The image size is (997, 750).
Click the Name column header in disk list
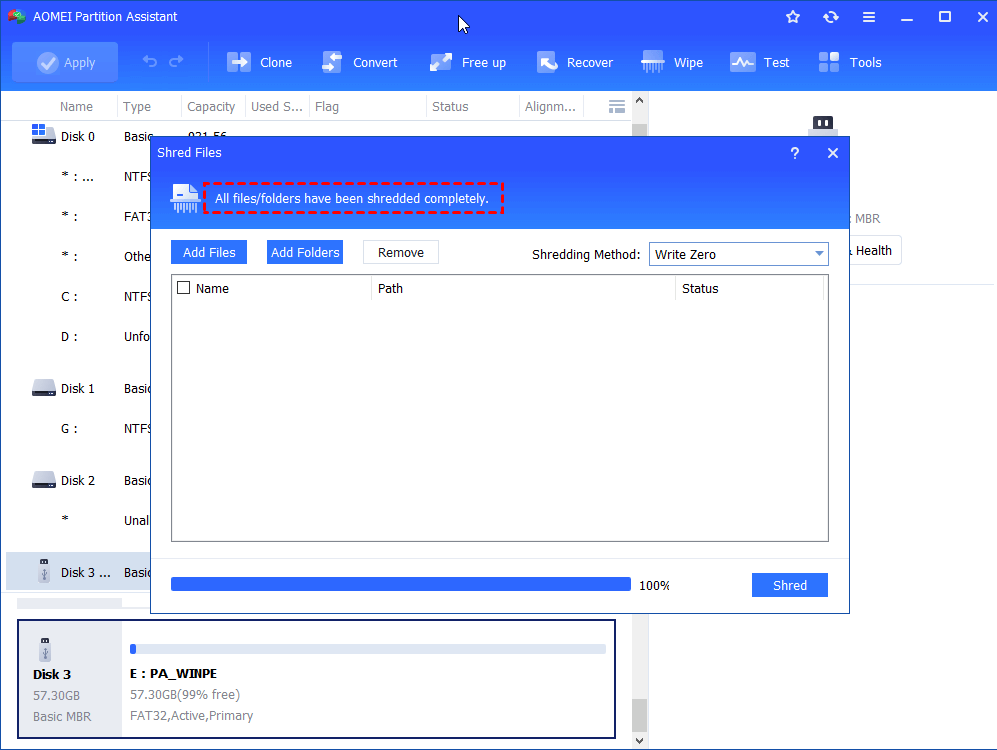(76, 107)
